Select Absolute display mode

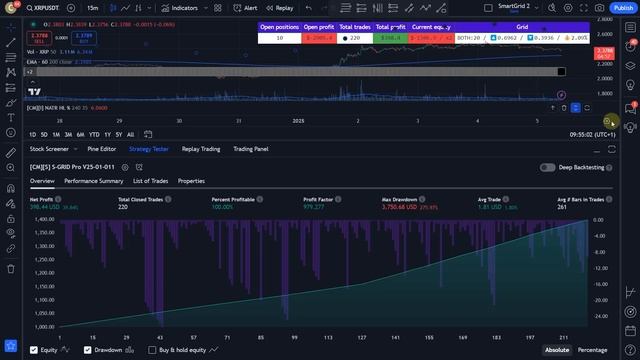point(557,350)
